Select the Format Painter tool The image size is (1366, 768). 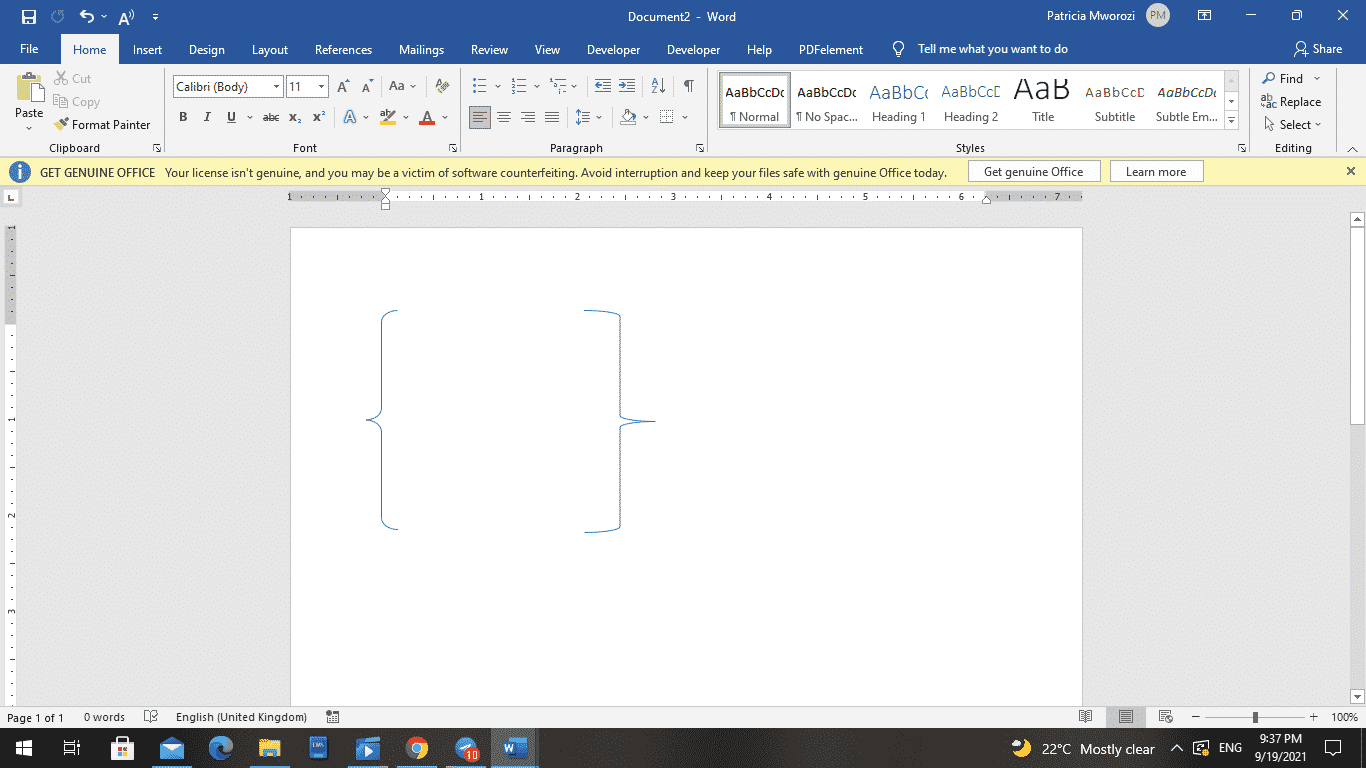coord(104,124)
